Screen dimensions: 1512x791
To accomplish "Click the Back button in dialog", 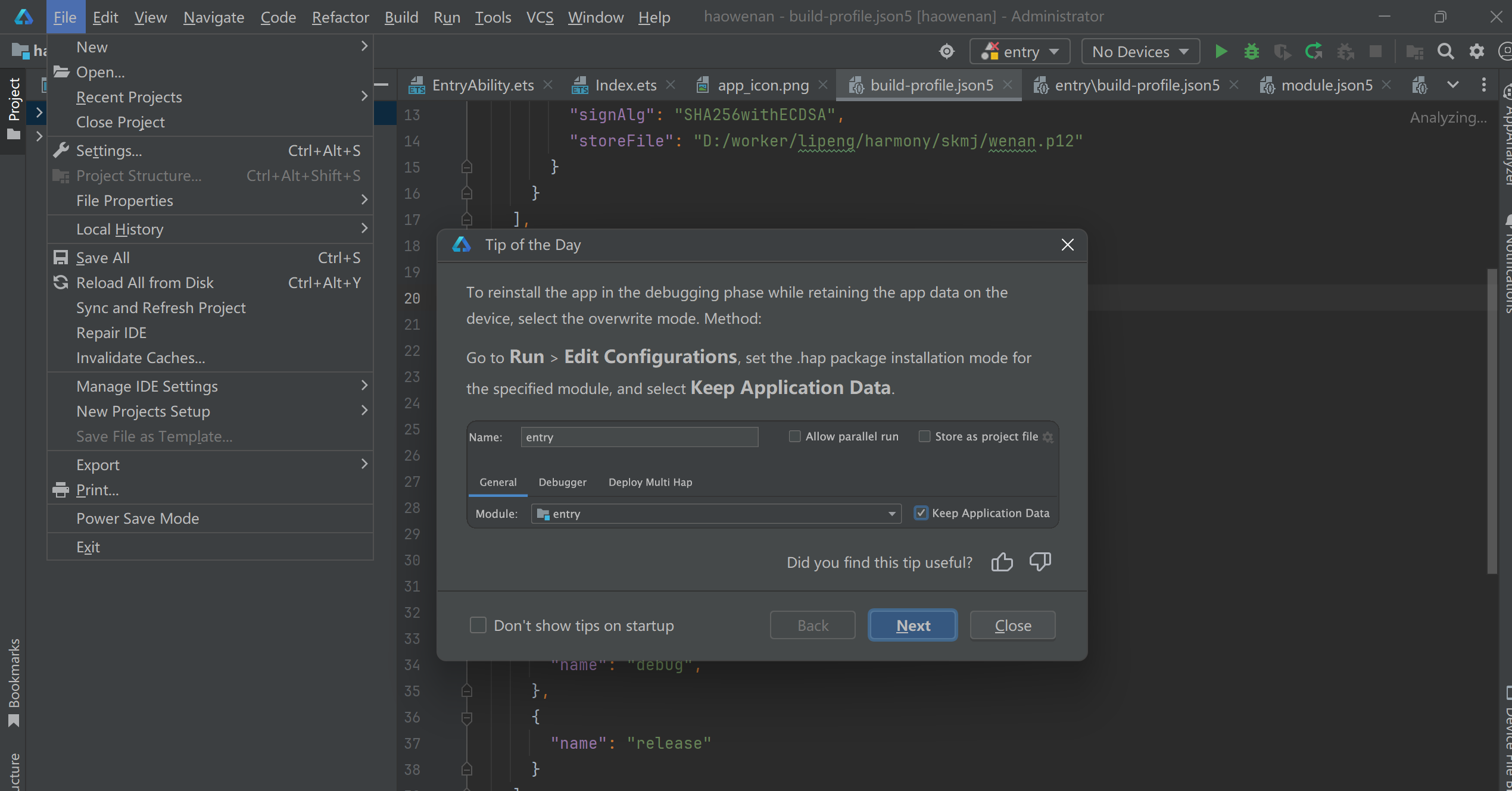I will [813, 625].
